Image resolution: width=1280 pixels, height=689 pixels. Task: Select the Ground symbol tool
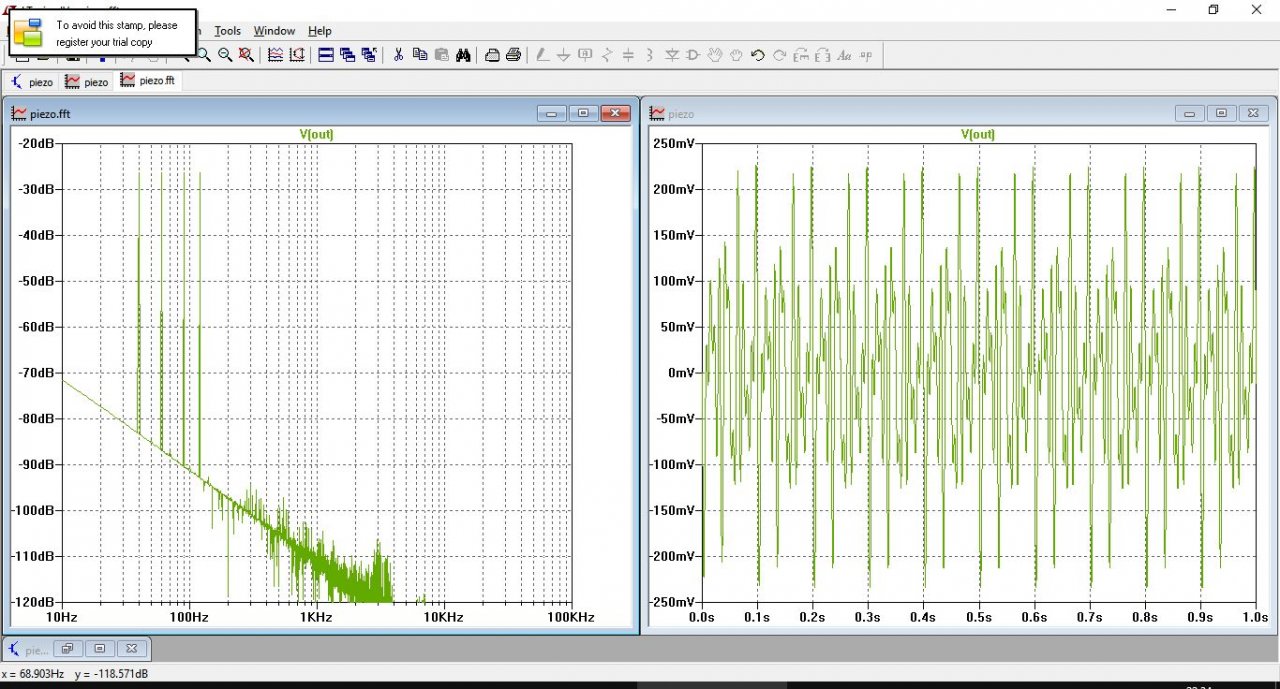(x=563, y=55)
